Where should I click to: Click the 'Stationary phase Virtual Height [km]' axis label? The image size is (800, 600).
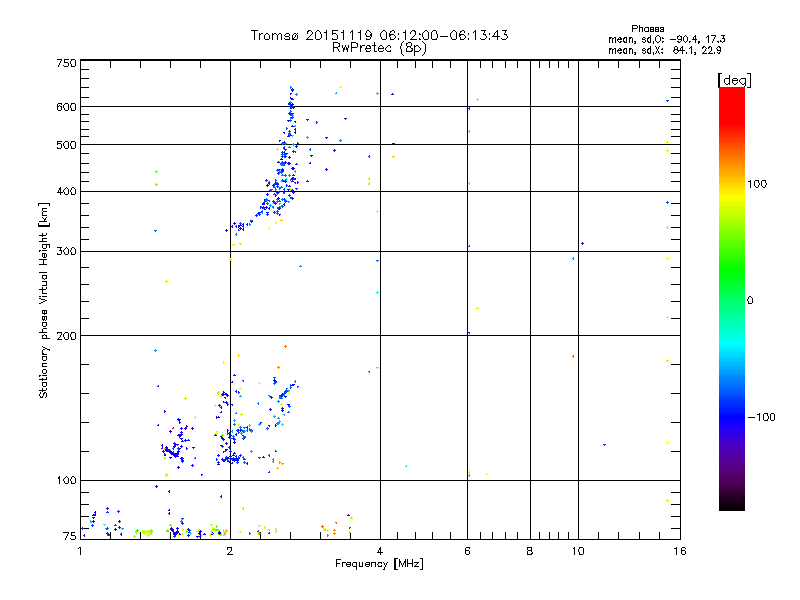(x=44, y=300)
